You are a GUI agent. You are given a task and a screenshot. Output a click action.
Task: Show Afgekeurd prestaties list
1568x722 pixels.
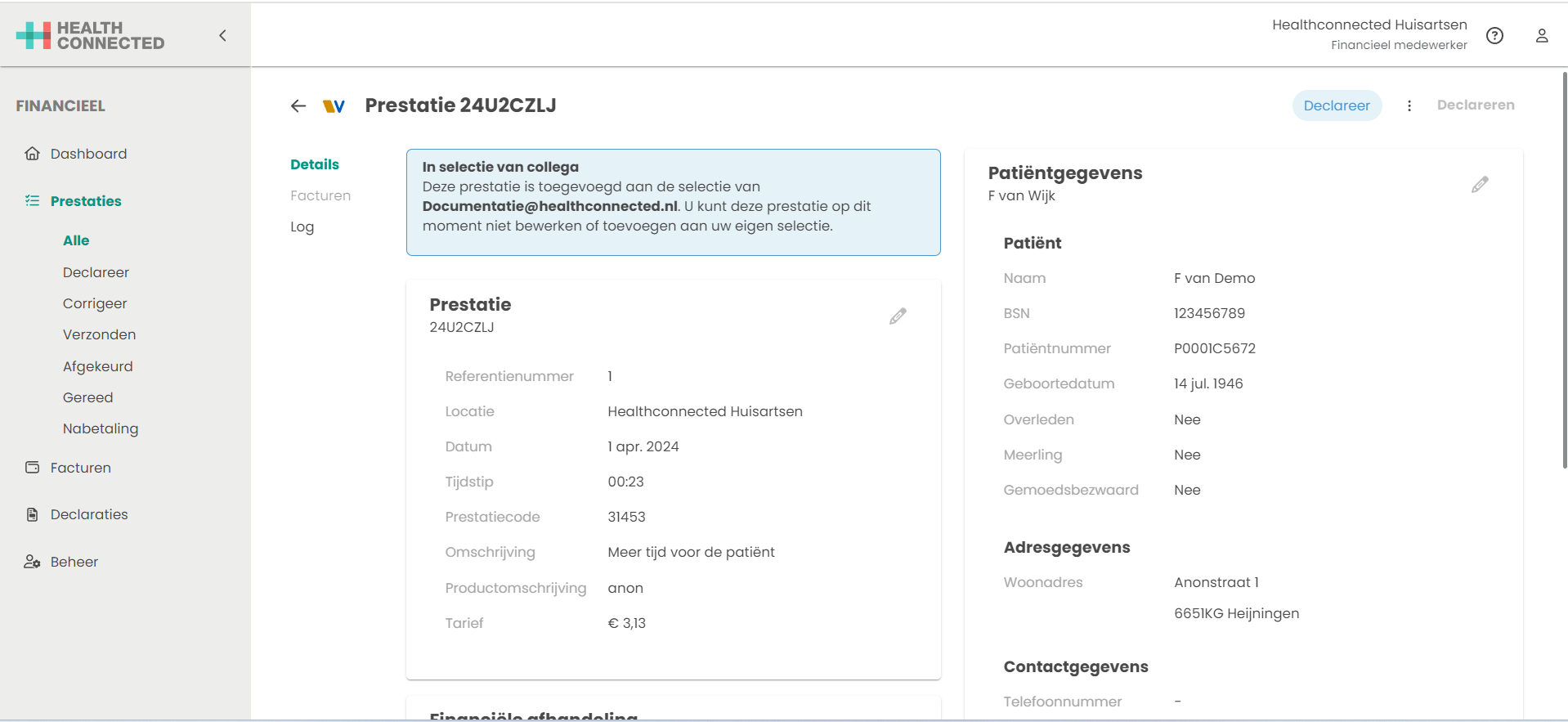pos(97,366)
